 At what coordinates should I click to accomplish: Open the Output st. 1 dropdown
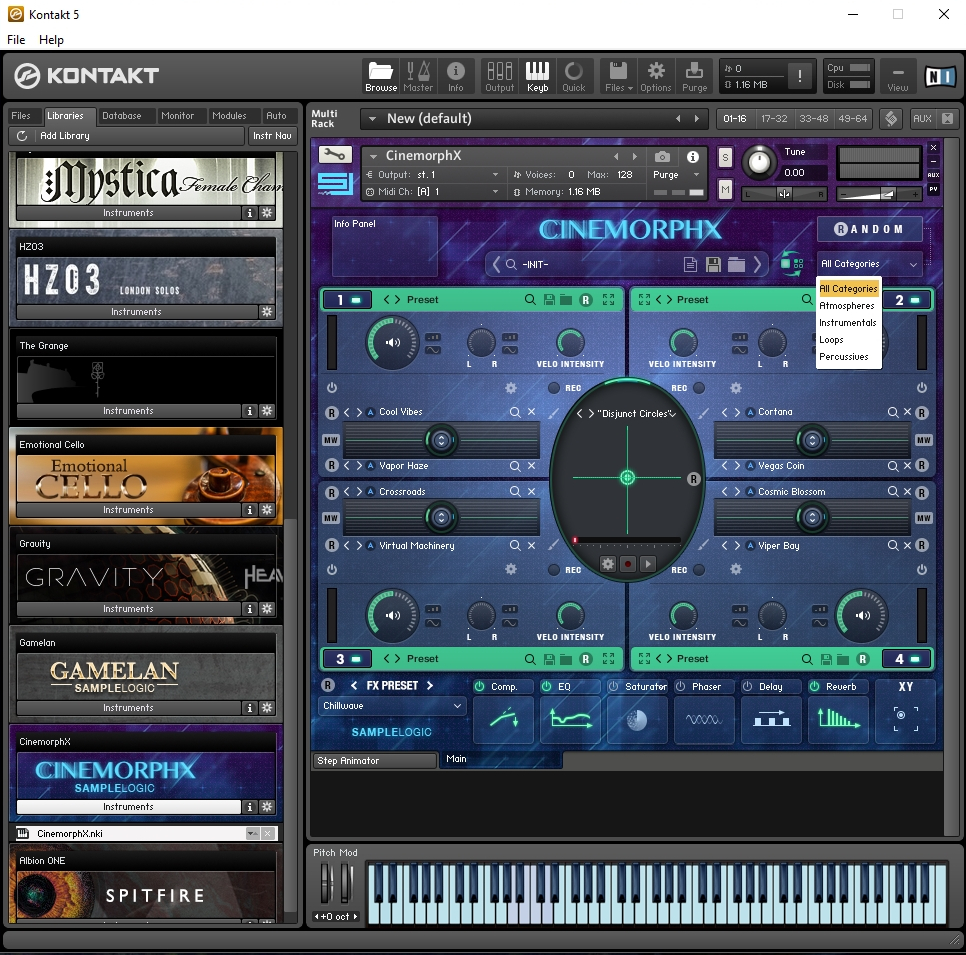[433, 175]
